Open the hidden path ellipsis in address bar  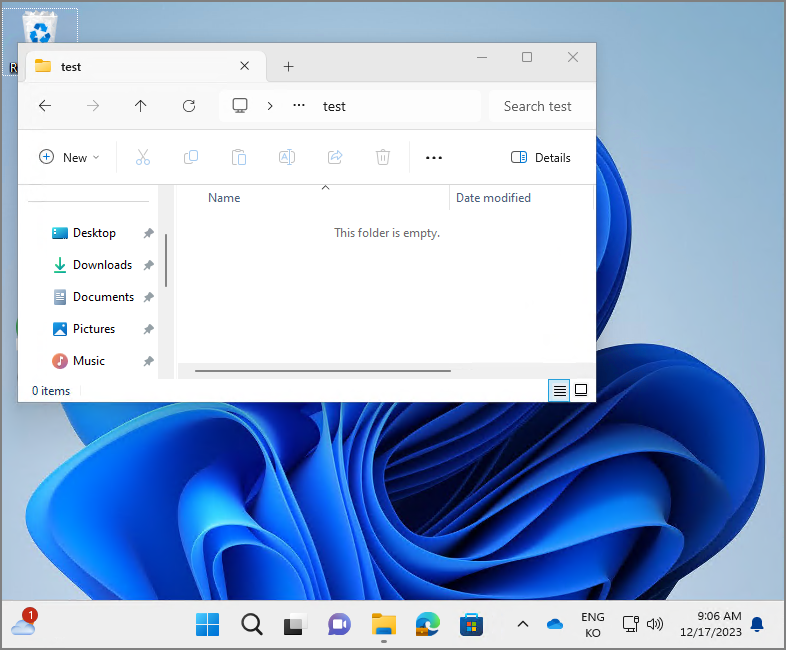click(299, 106)
